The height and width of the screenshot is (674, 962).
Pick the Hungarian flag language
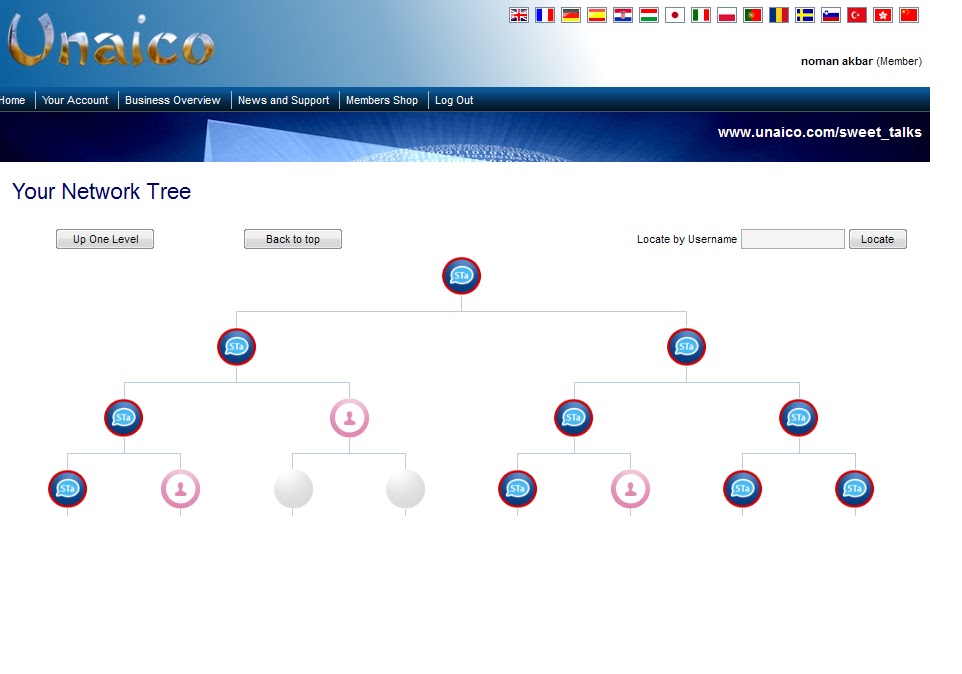point(648,15)
